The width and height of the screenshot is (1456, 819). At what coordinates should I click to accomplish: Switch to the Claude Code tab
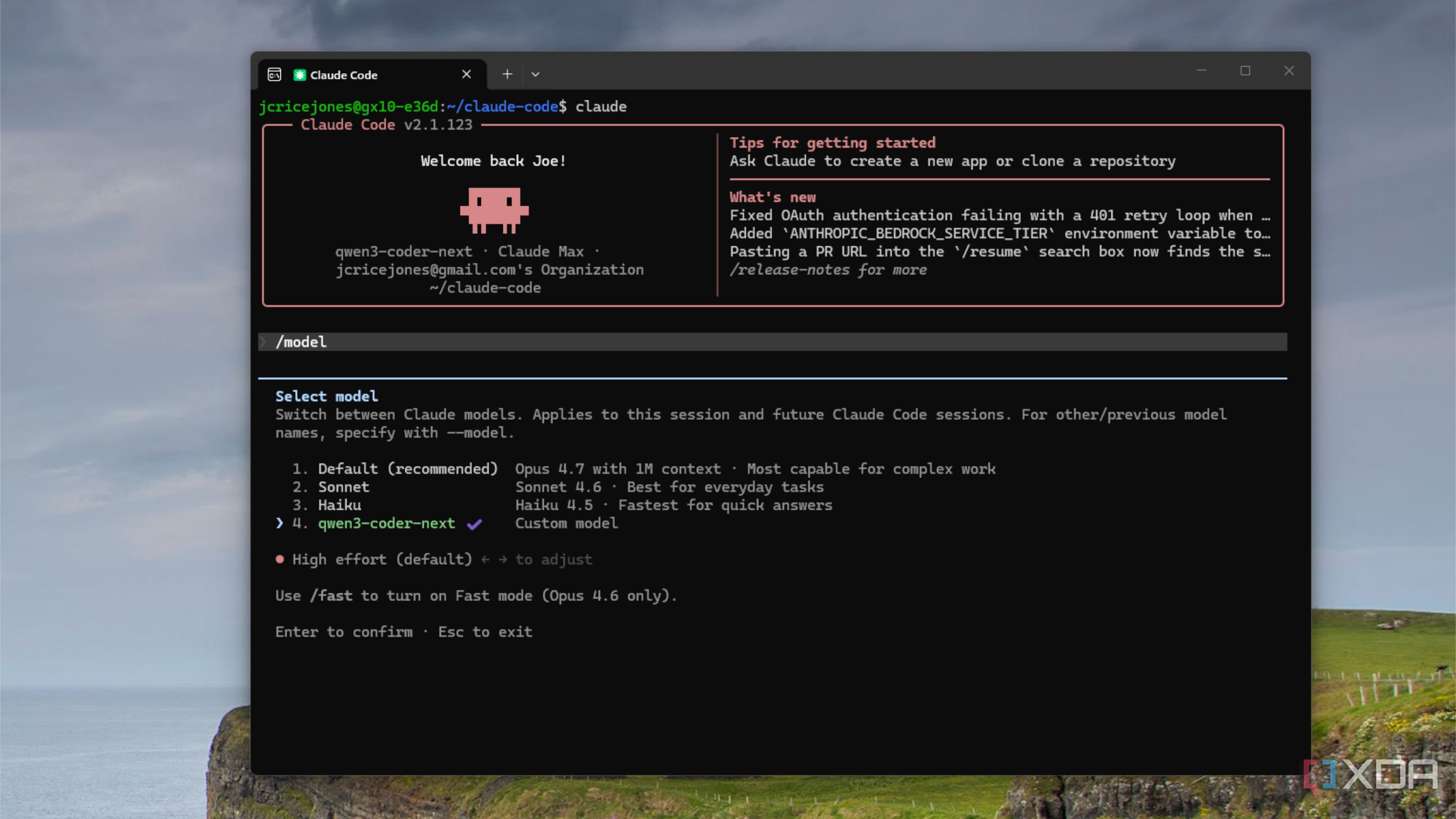tap(372, 75)
